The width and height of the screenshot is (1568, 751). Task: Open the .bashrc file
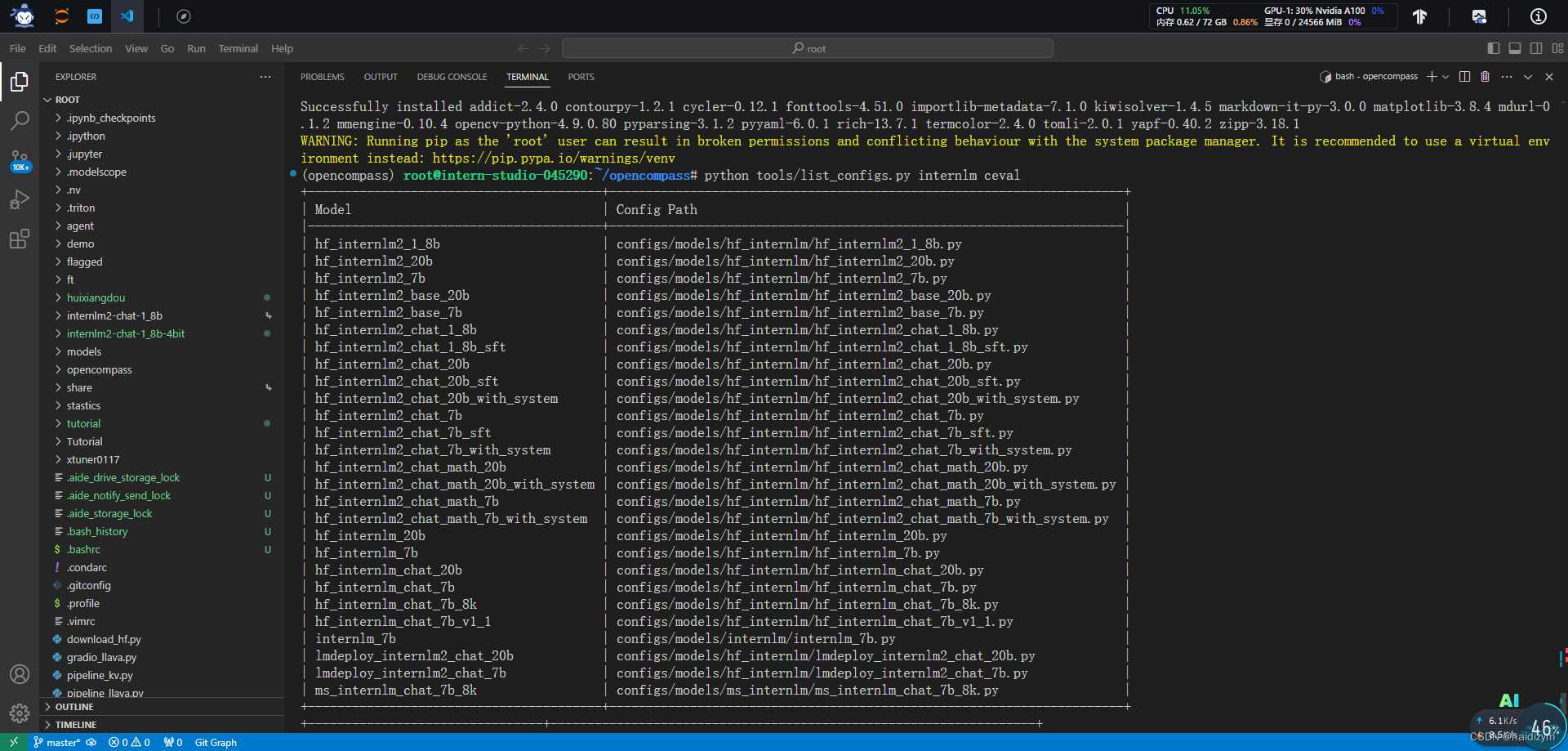[x=162, y=549]
